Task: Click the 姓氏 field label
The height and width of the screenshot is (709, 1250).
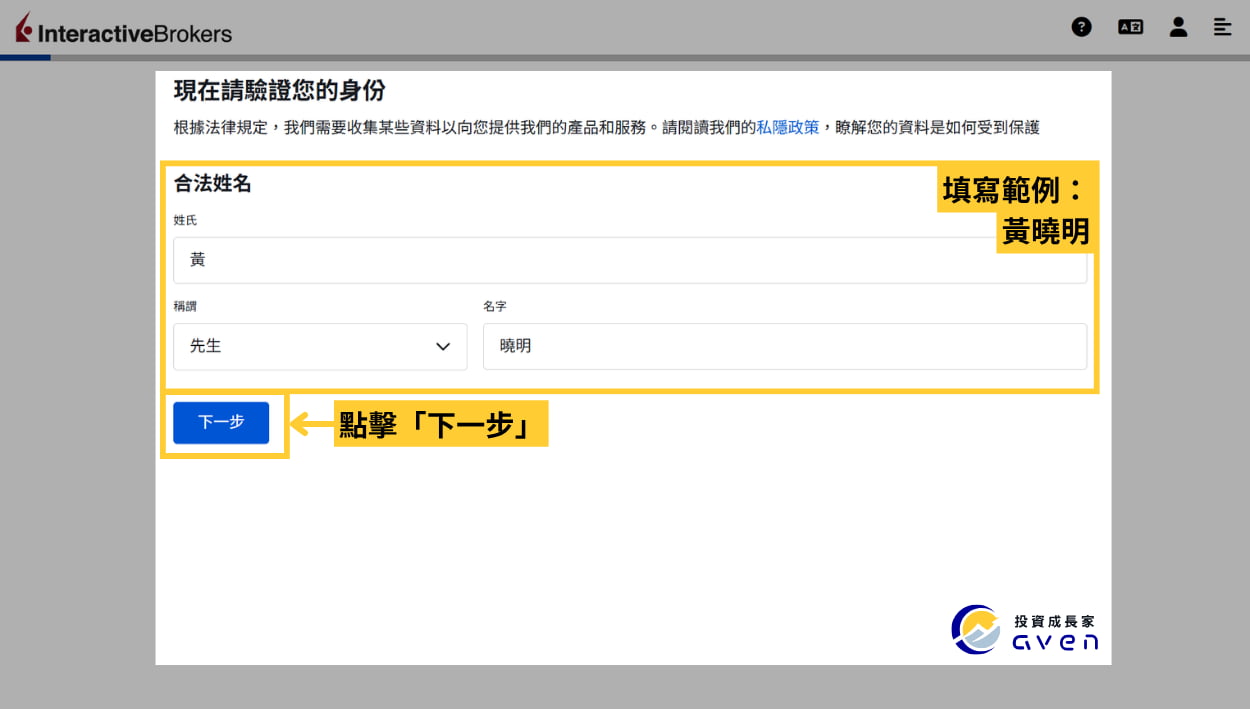Action: click(x=185, y=220)
